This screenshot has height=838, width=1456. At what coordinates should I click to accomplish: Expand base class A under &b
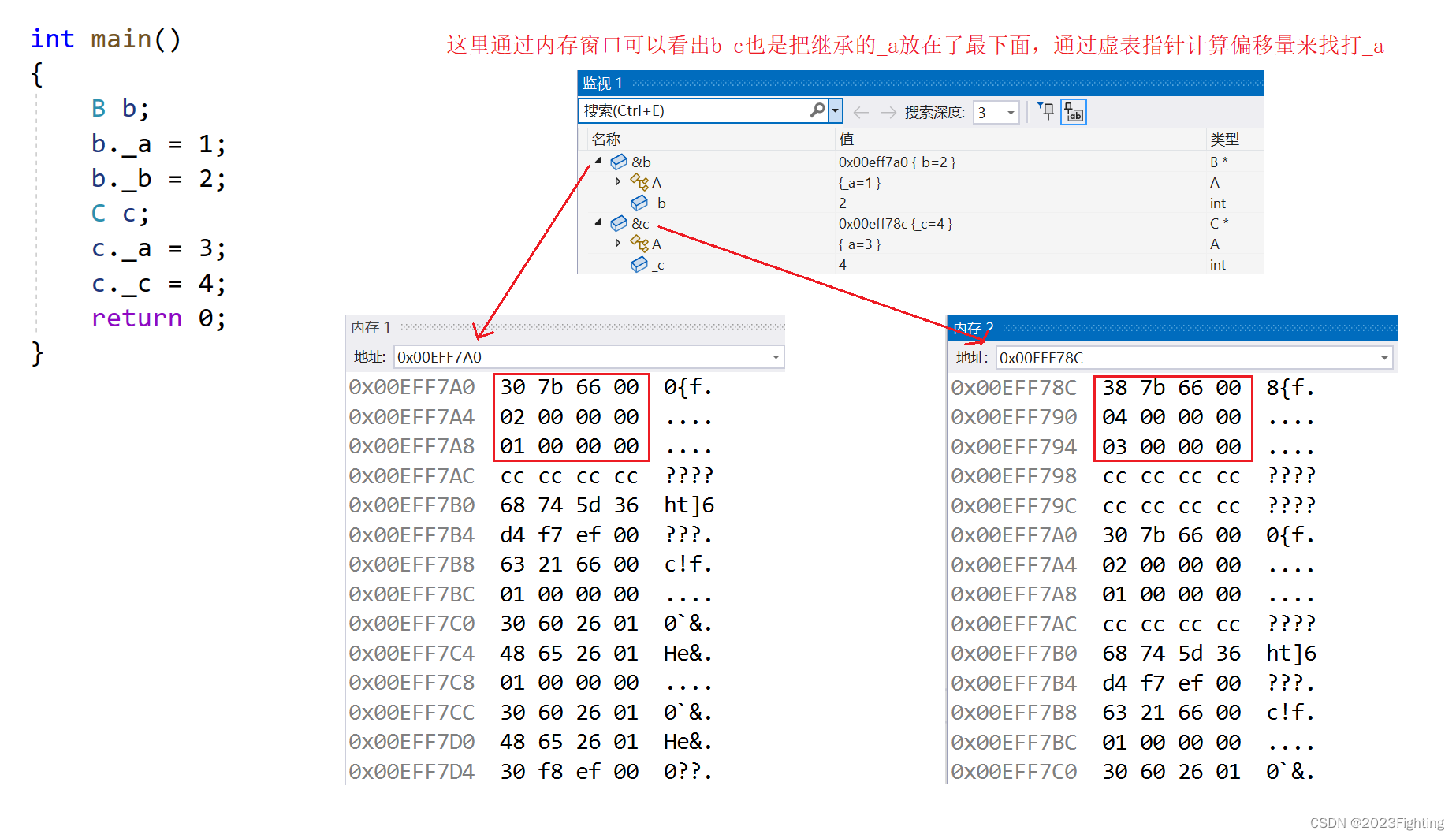coord(618,181)
